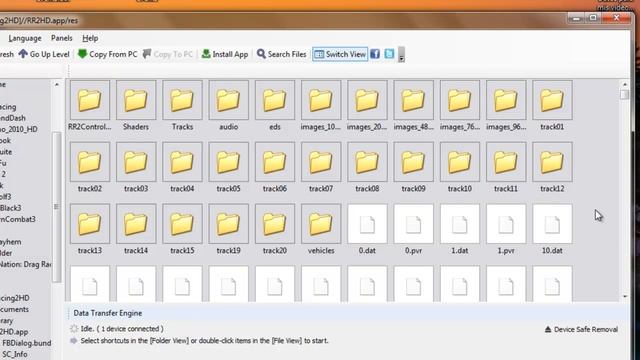Click the Data Transfer Engine header
640x360 pixels.
coord(108,313)
